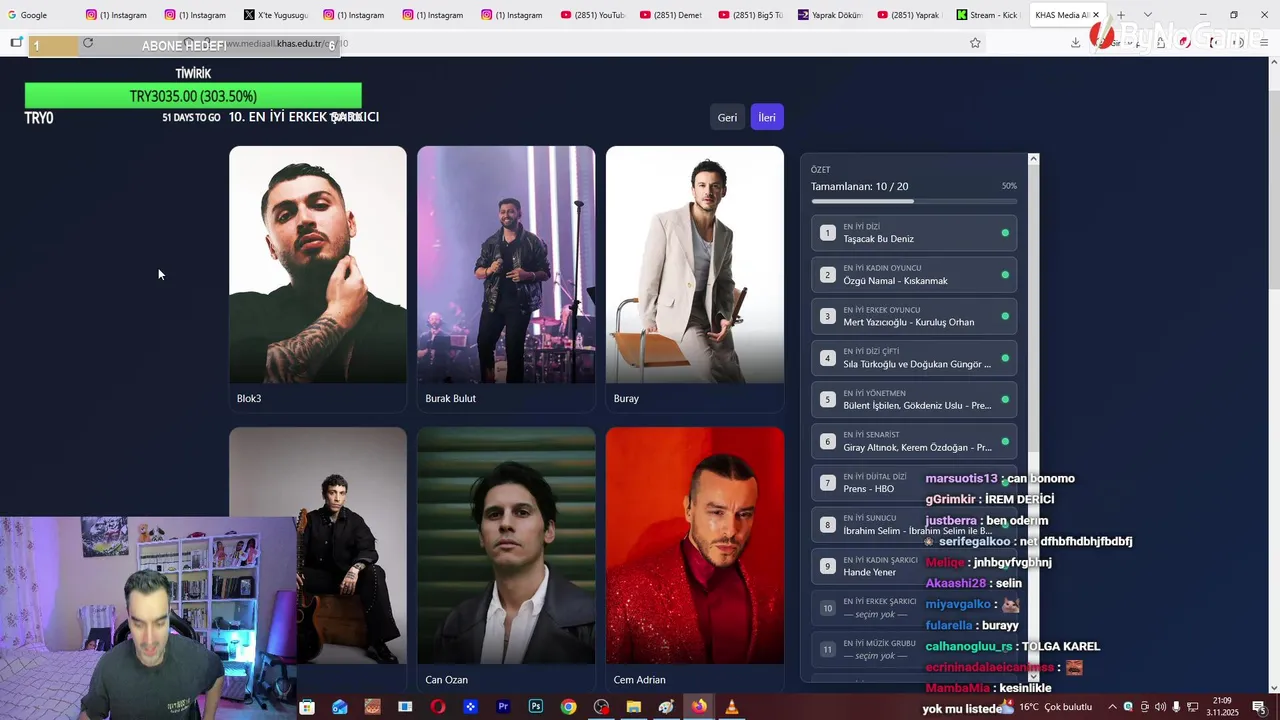Open Photoshop from the taskbar
Viewport: 1280px width, 720px height.
(x=536, y=707)
